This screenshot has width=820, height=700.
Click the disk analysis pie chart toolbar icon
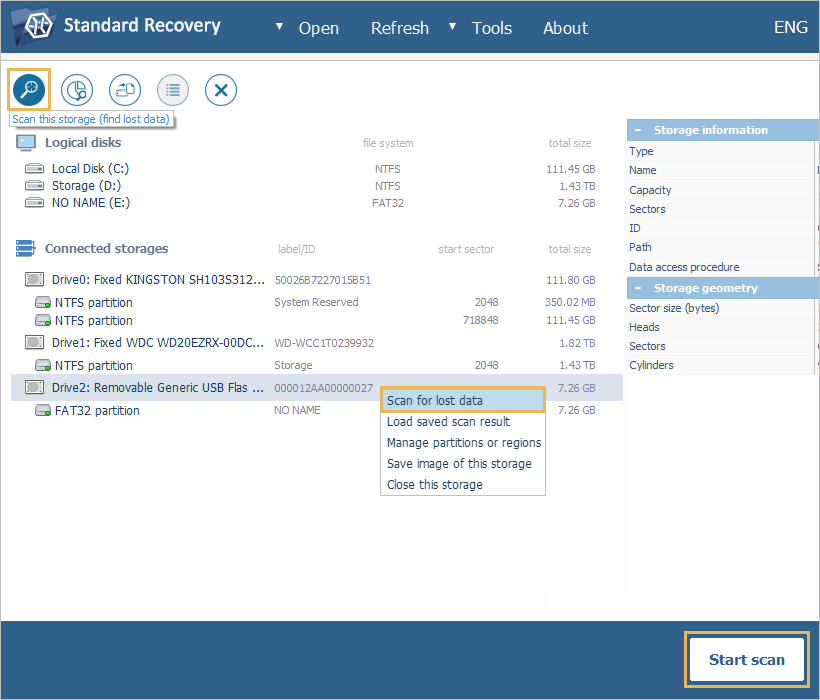[76, 89]
